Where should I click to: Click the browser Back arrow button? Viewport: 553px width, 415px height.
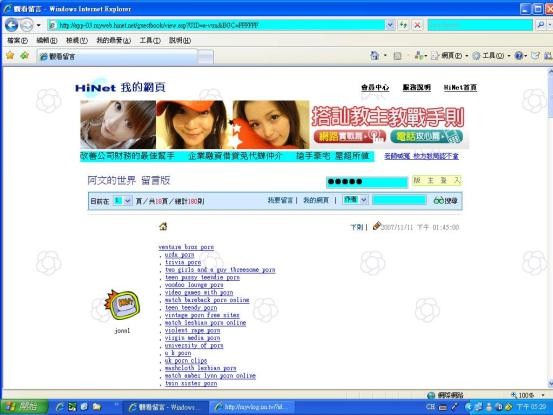click(x=11, y=25)
